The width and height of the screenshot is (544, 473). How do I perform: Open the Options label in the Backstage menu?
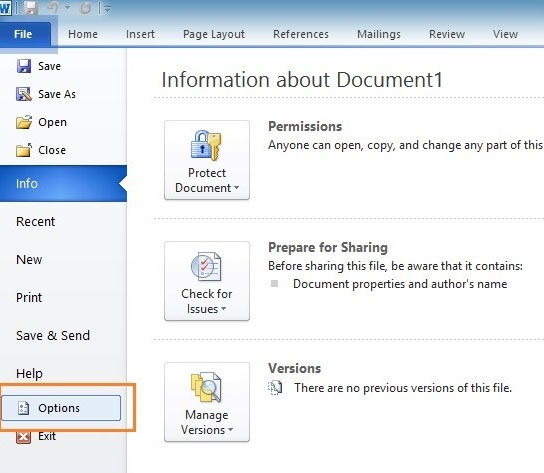pyautogui.click(x=59, y=408)
